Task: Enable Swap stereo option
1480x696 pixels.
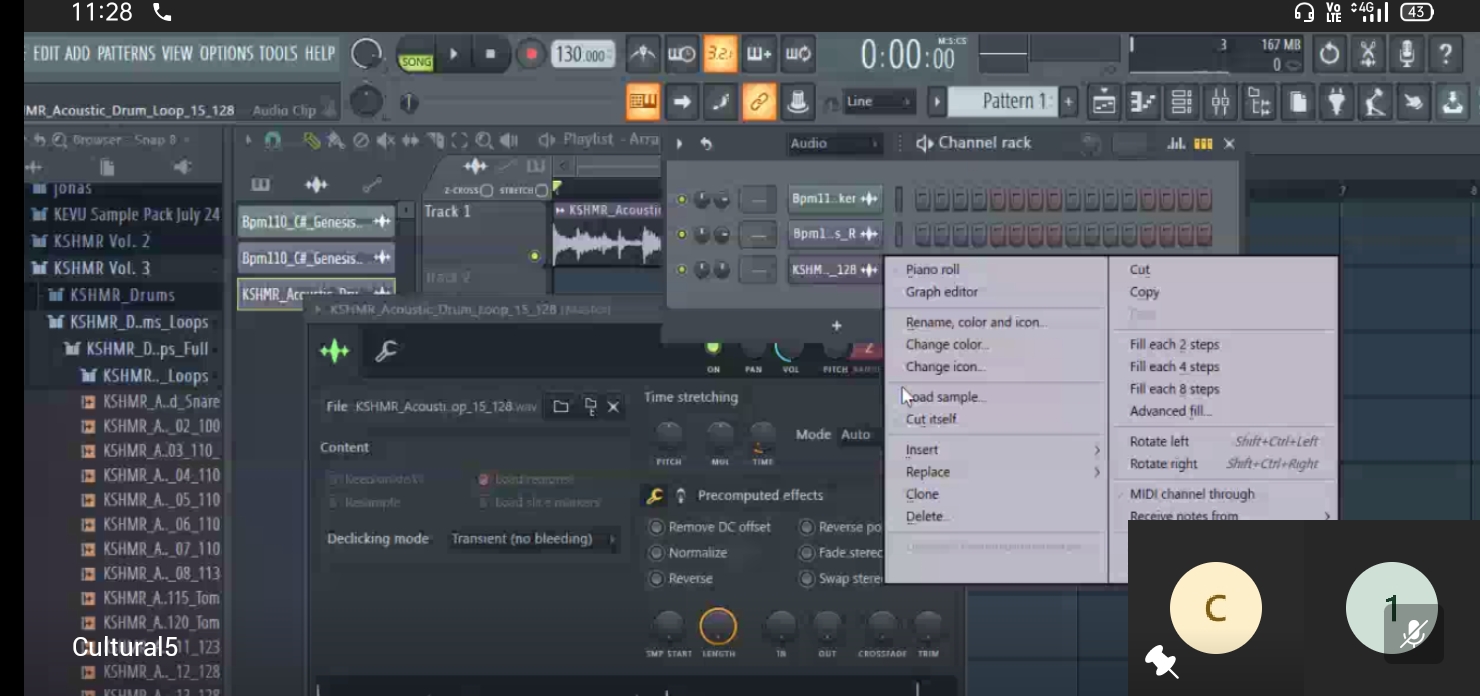Action: pyautogui.click(x=841, y=579)
